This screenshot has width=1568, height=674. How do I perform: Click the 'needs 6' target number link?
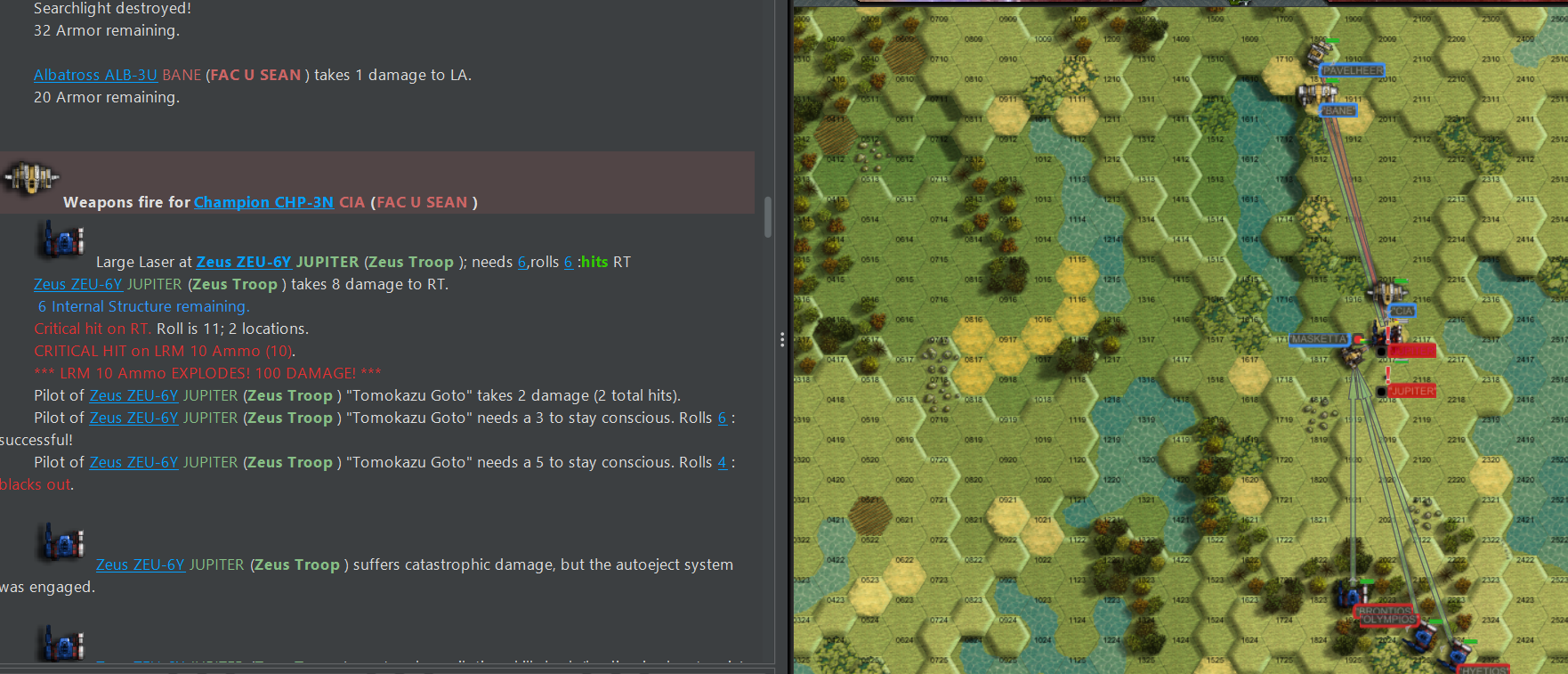pos(522,262)
